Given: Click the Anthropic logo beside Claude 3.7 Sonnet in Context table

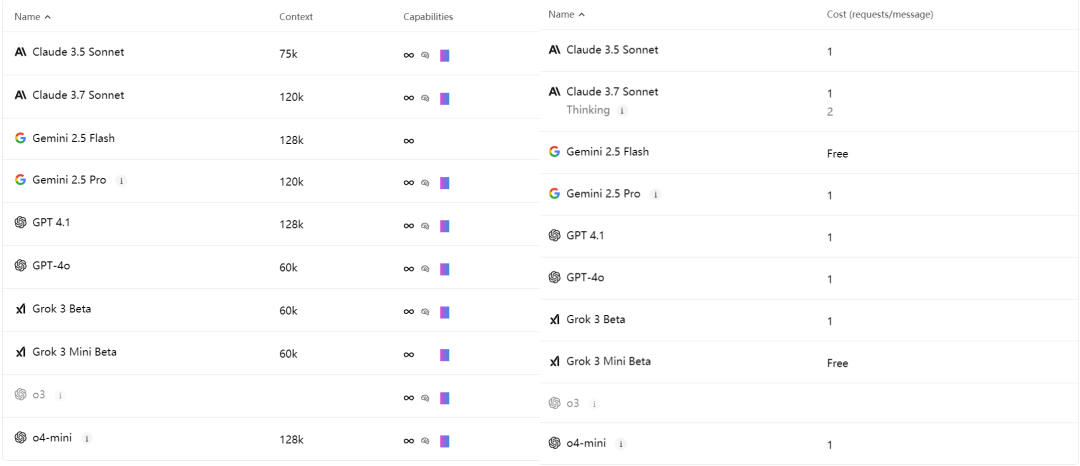Looking at the screenshot, I should pos(20,95).
